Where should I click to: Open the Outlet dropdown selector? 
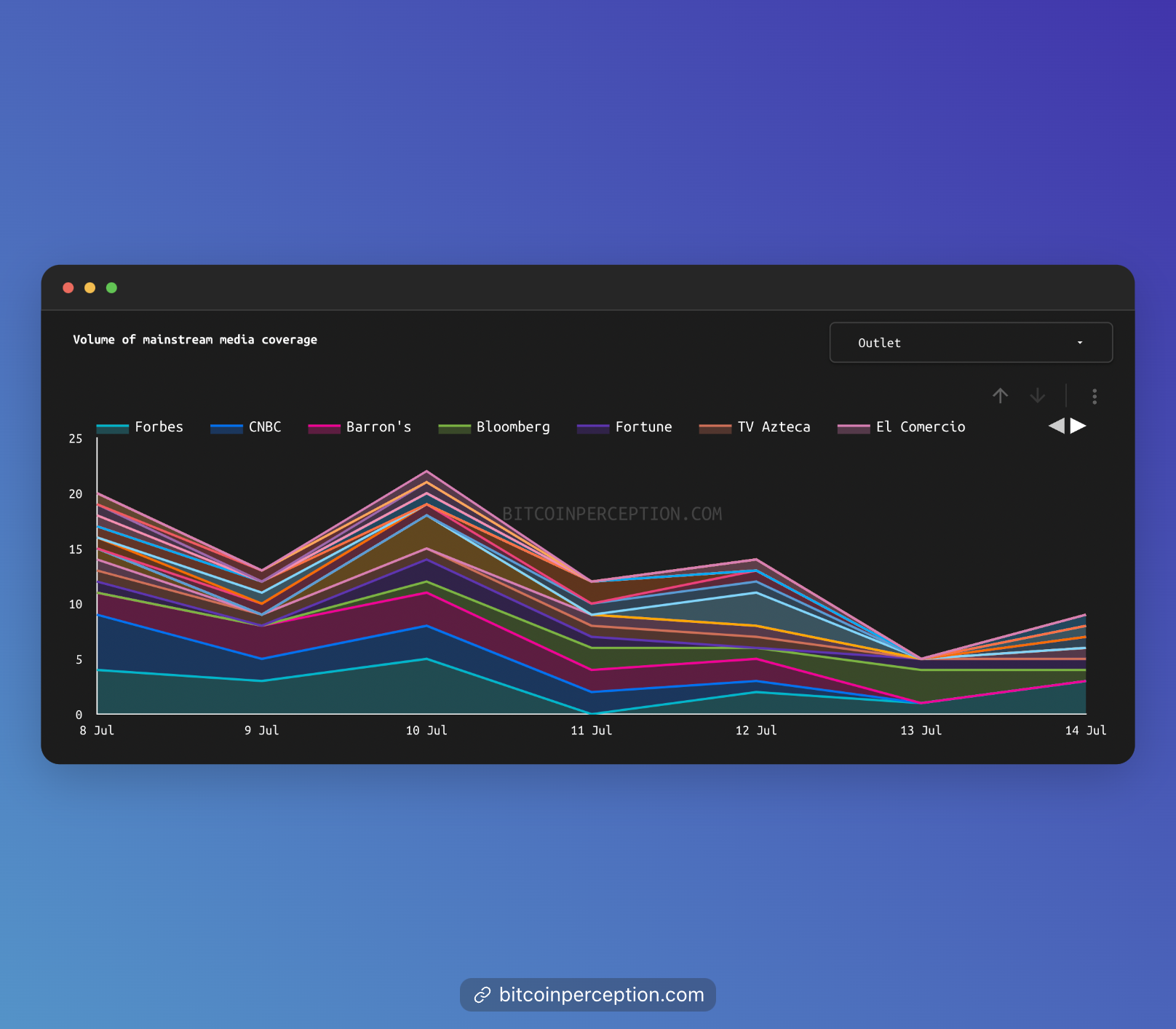click(x=970, y=343)
